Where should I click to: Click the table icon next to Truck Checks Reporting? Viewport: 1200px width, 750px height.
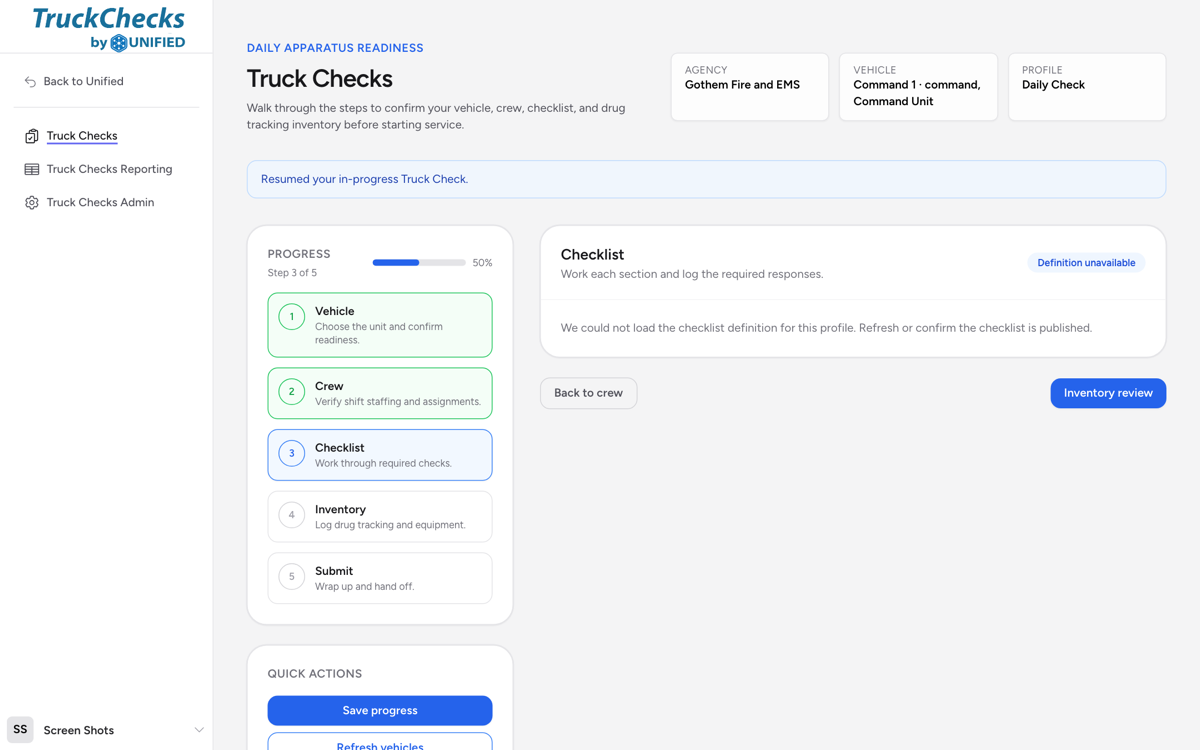coord(32,169)
